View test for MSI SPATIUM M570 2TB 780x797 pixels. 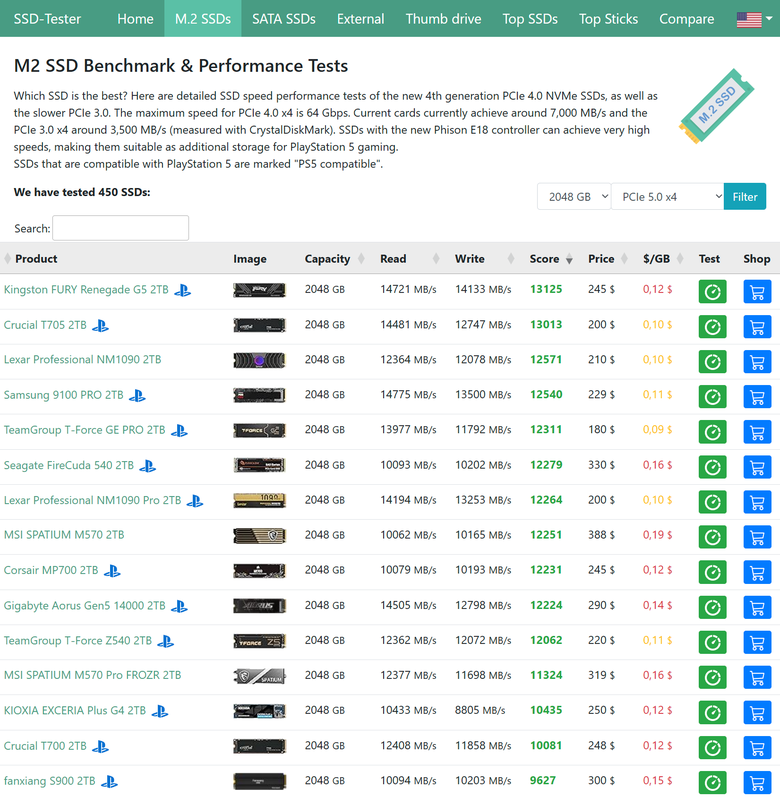coord(712,537)
